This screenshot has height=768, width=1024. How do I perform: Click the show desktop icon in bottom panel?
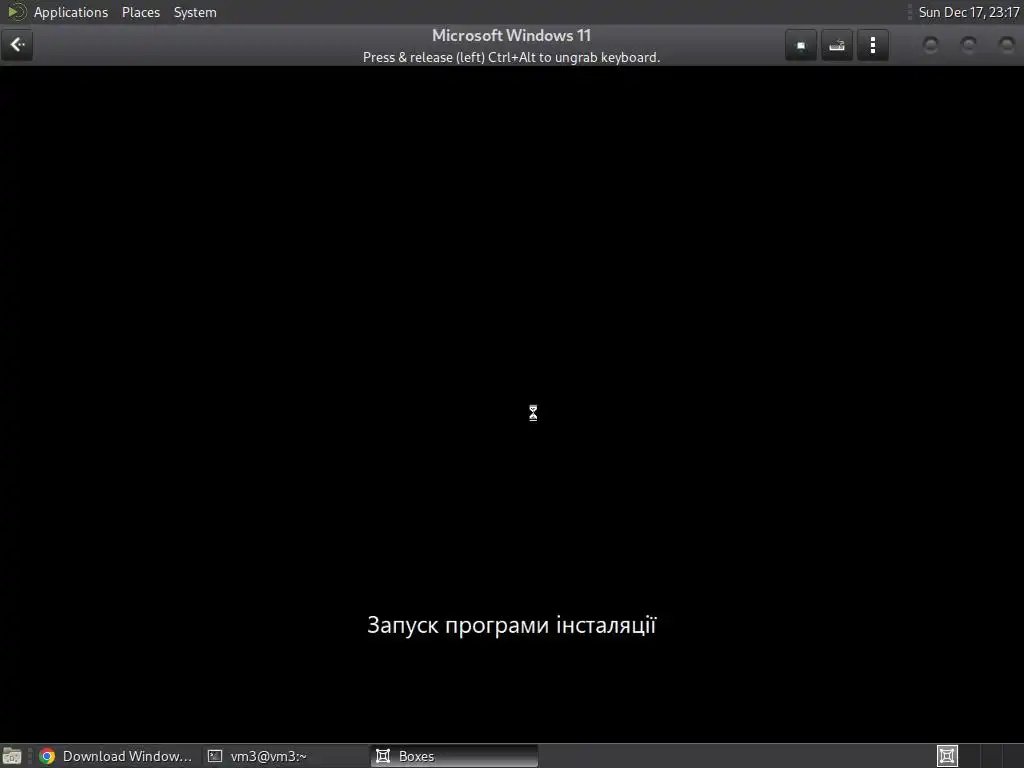click(x=11, y=756)
